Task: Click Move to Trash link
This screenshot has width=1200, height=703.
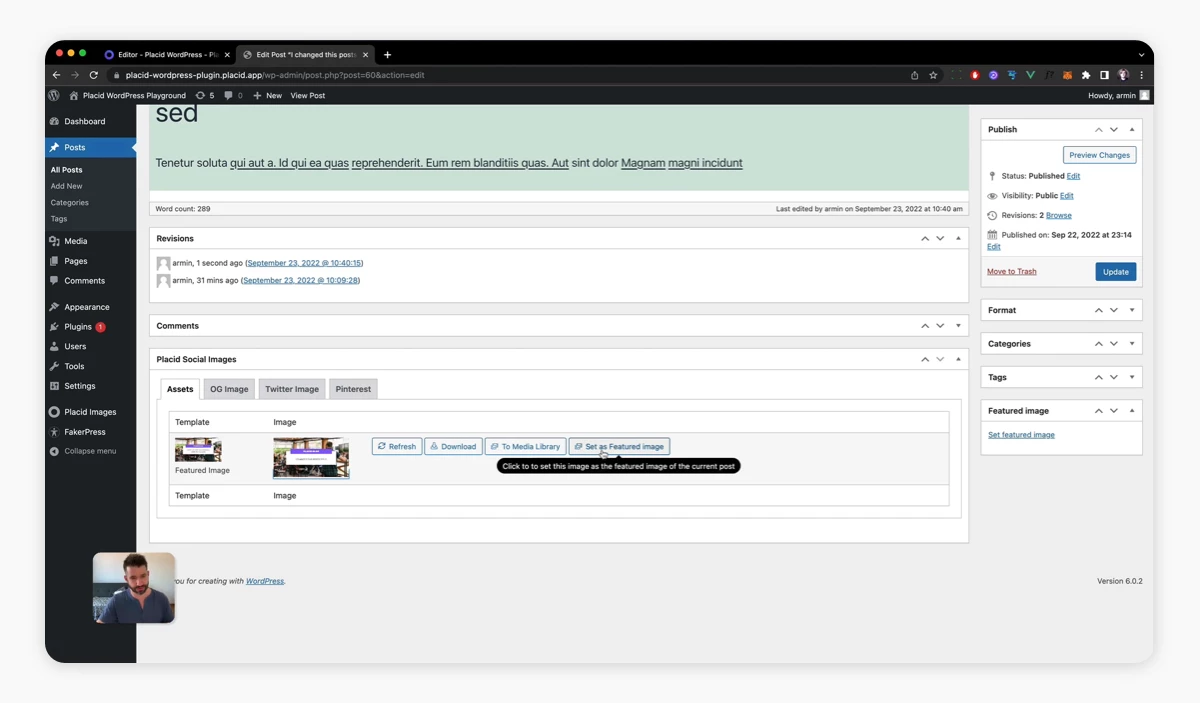Action: [1012, 272]
